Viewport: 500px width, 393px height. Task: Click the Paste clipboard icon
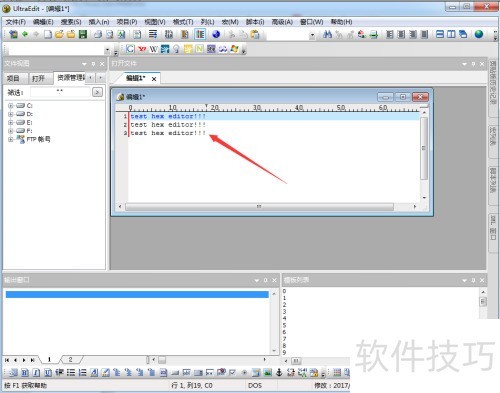coord(255,34)
